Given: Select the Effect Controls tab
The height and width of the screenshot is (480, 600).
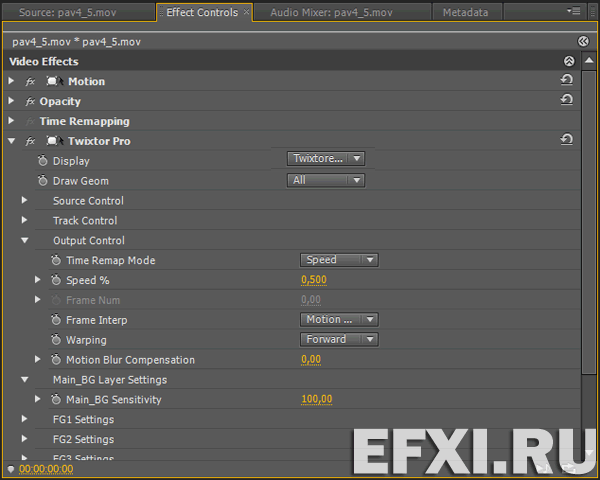Looking at the screenshot, I should click(x=202, y=13).
